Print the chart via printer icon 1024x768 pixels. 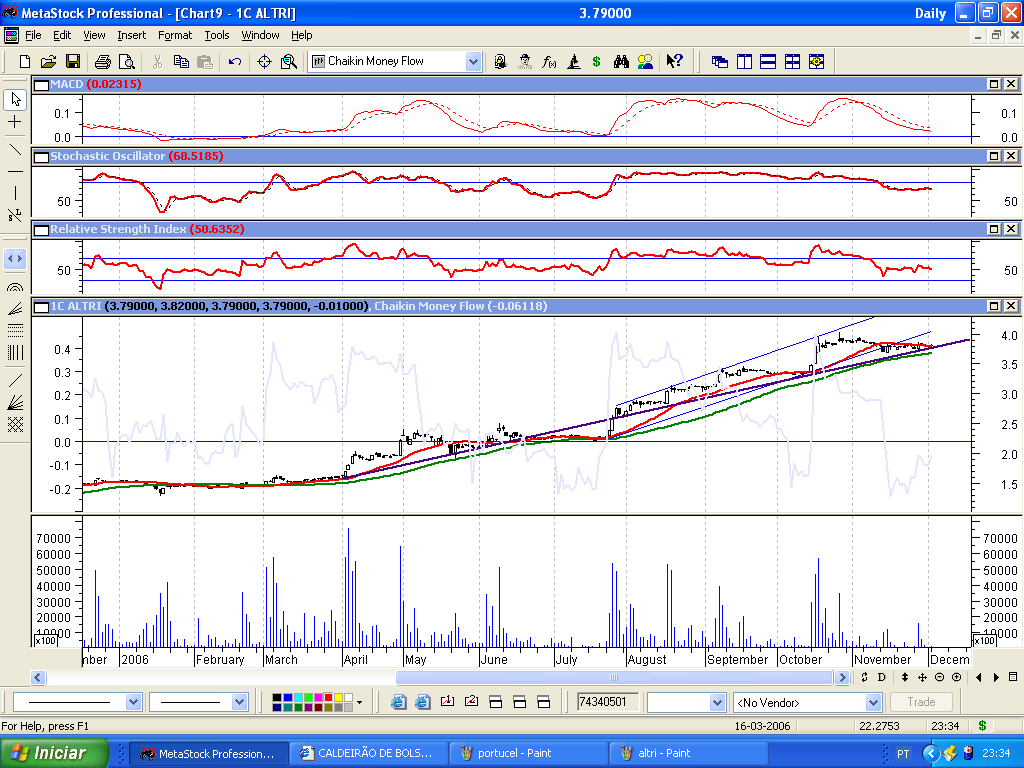point(103,61)
